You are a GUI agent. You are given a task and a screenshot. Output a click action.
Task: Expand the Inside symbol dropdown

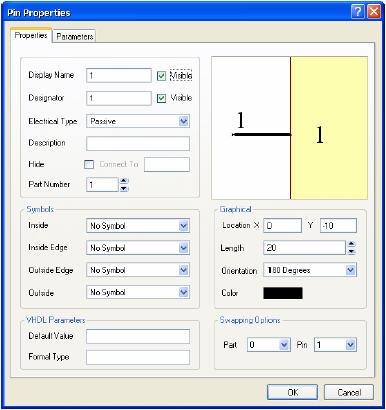click(184, 226)
